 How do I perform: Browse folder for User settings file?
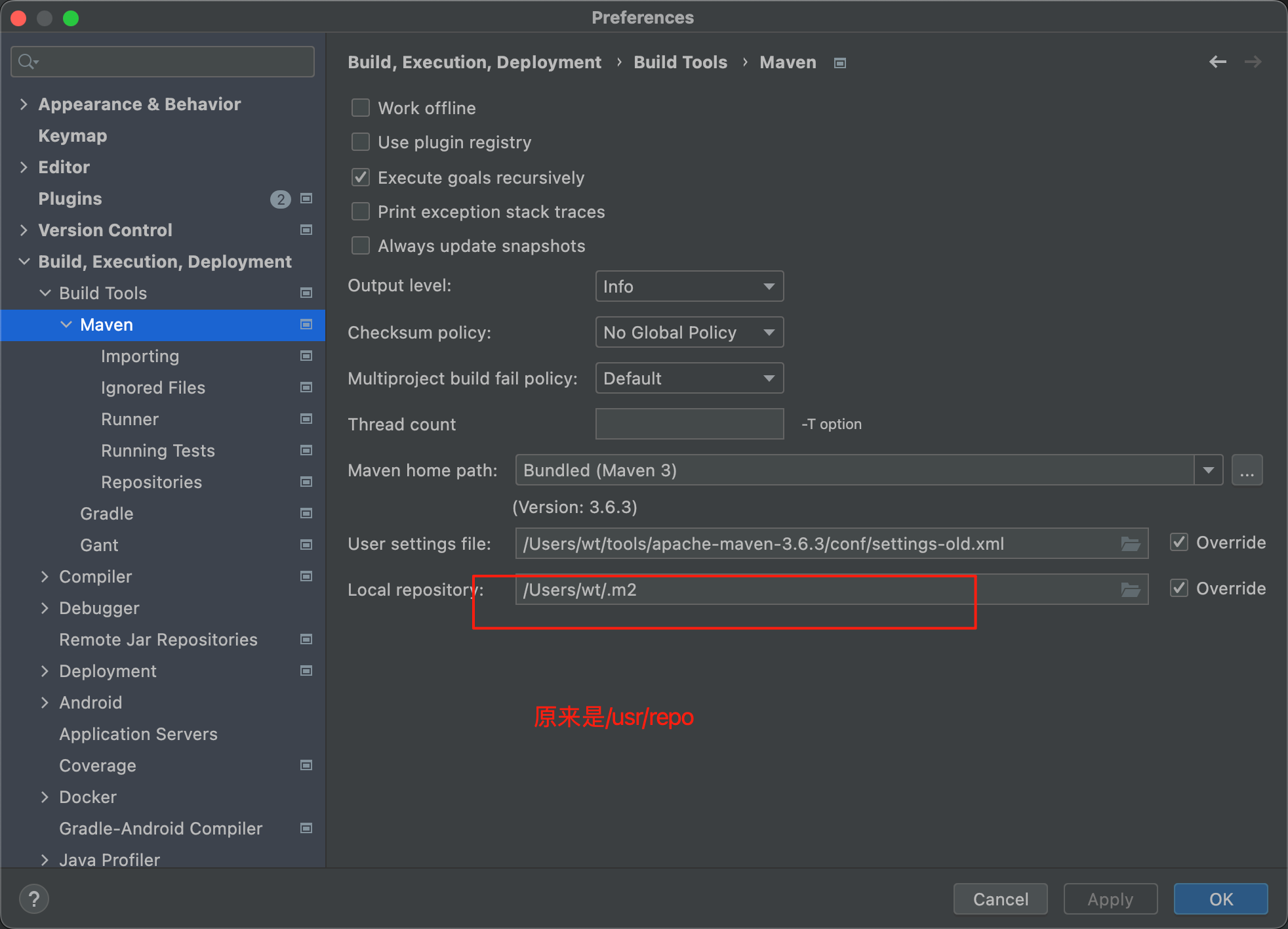1130,544
